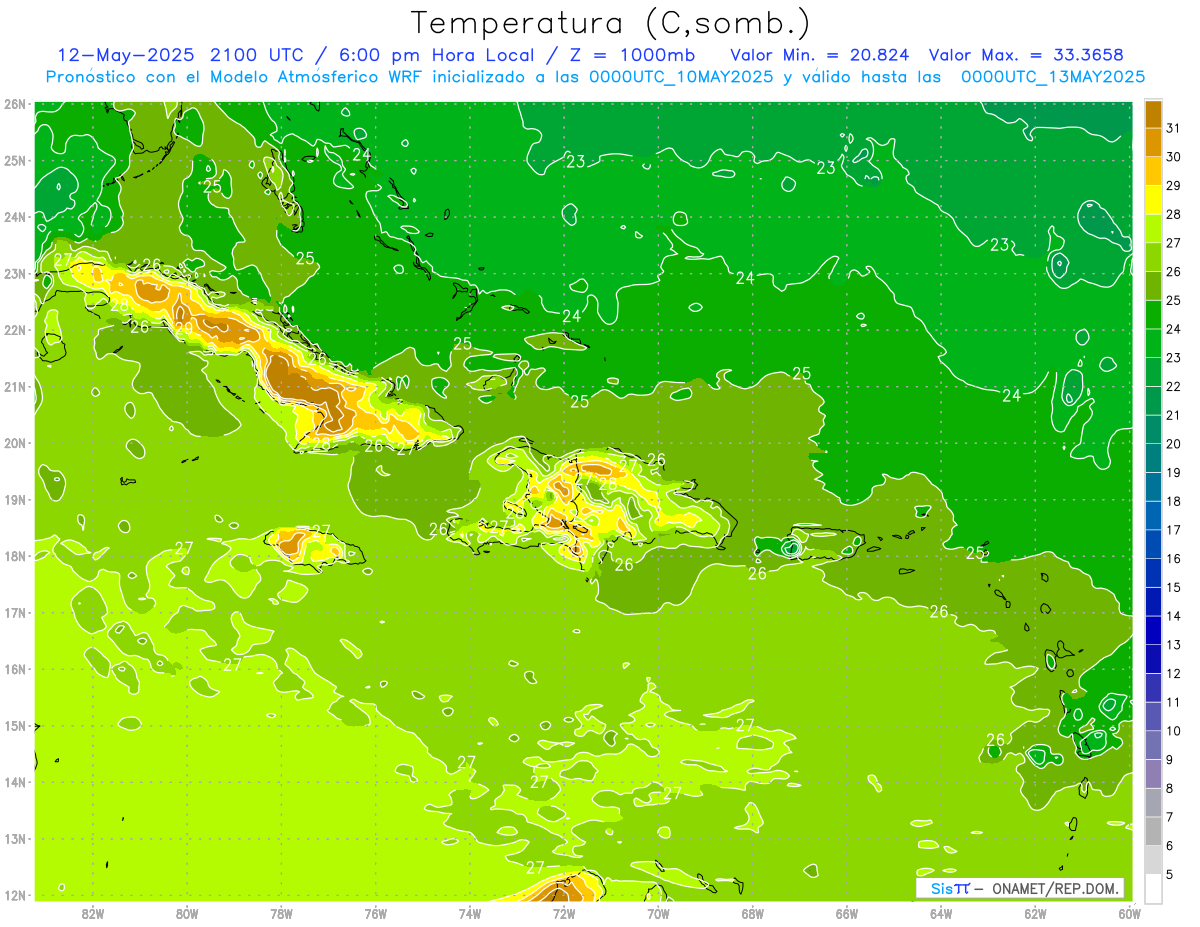This screenshot has width=1200, height=927.
Task: Click the '70W' longitude axis label
Action: [658, 913]
